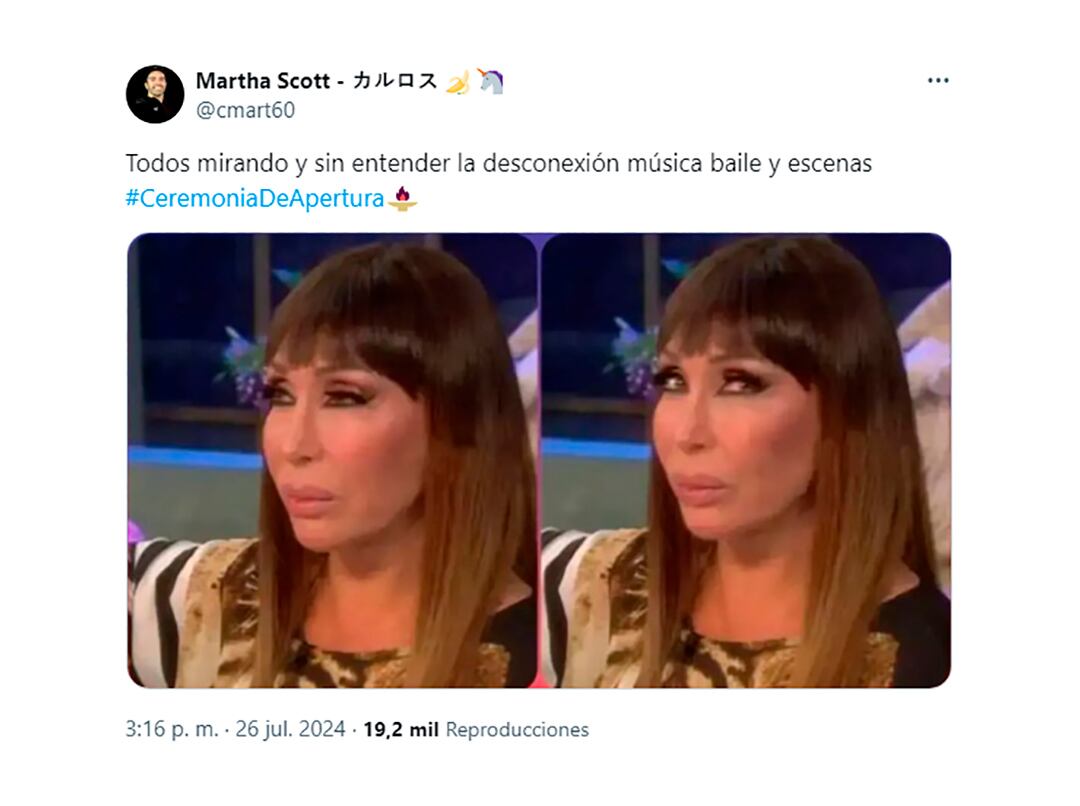Screen dimensions: 1080x806
Task: Open the right photo of the tweet
Action: (x=746, y=460)
